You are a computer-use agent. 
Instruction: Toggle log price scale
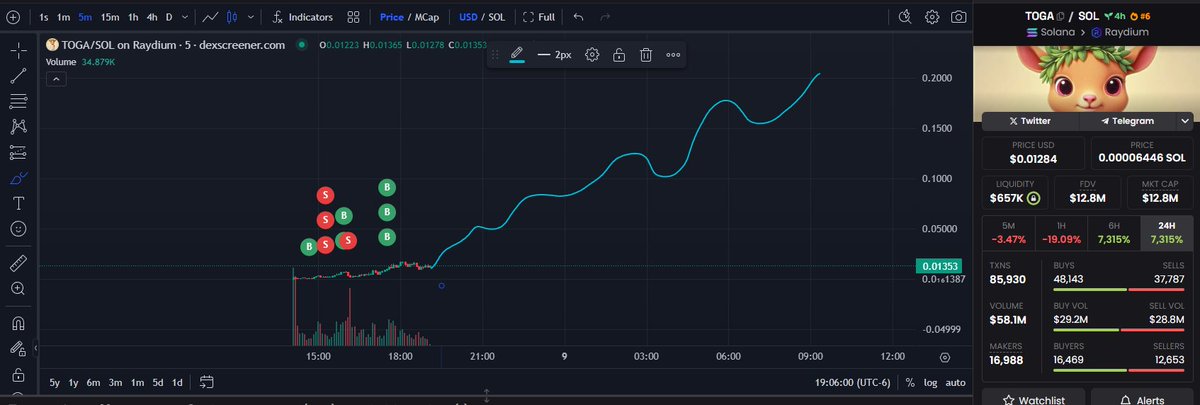click(x=930, y=382)
